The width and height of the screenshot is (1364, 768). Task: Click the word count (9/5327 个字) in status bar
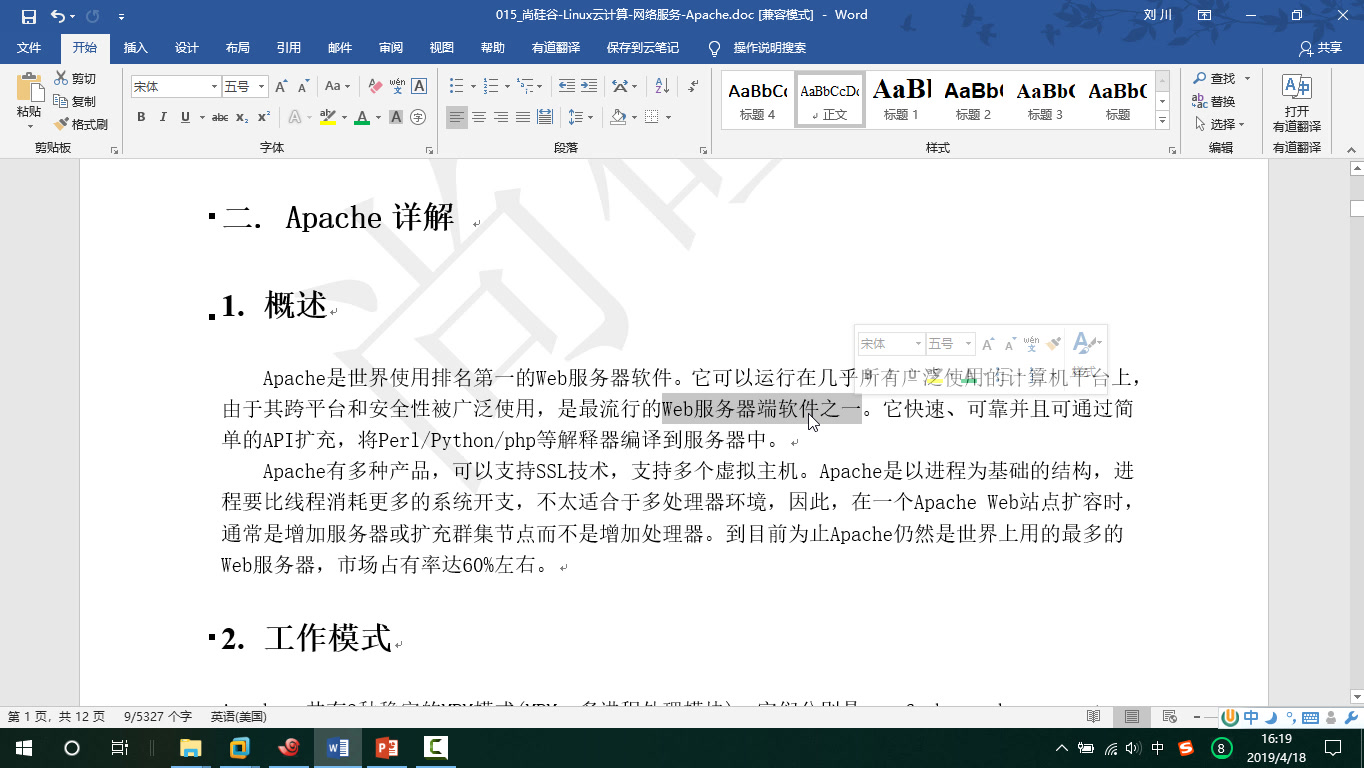click(x=158, y=717)
